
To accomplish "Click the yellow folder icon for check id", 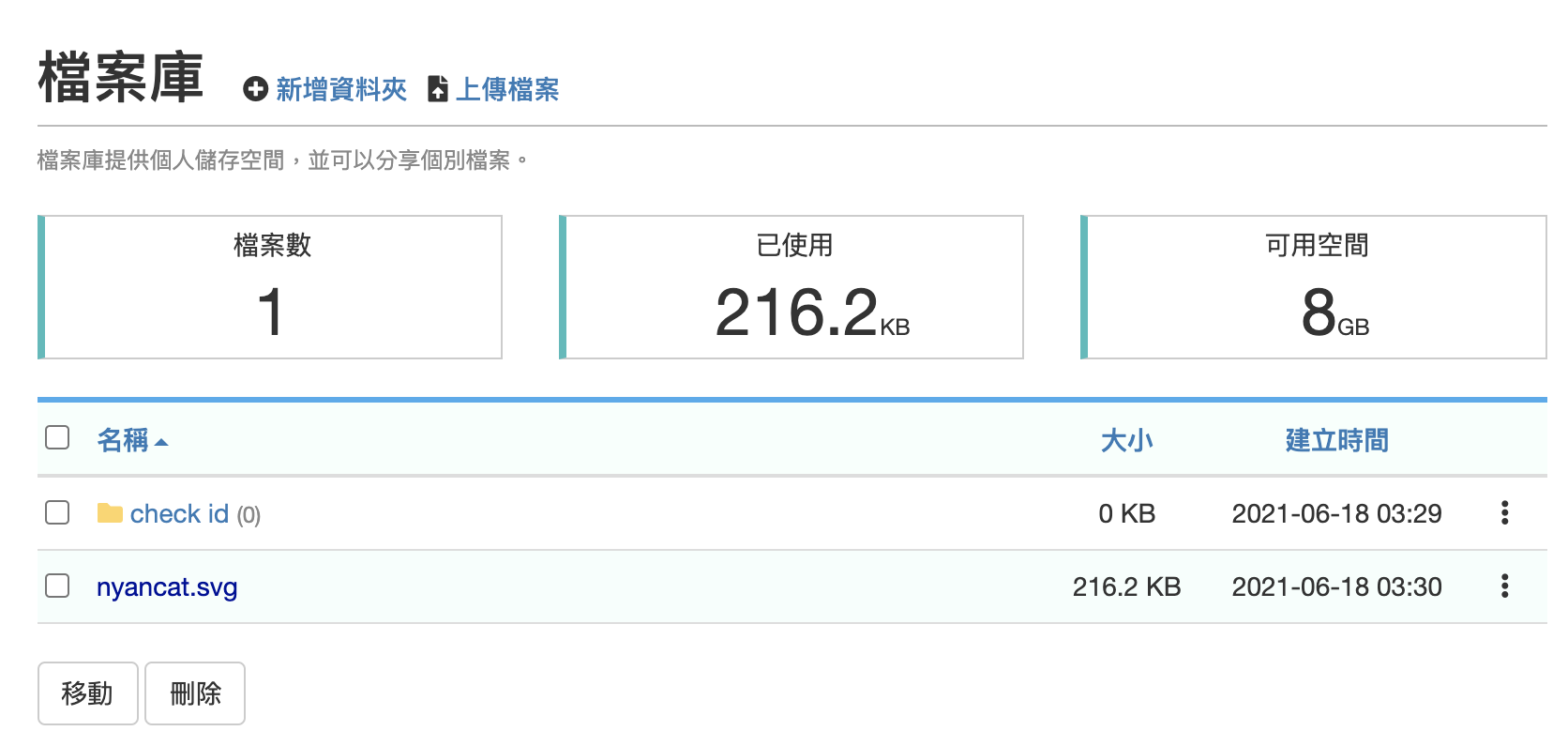I will [x=110, y=513].
